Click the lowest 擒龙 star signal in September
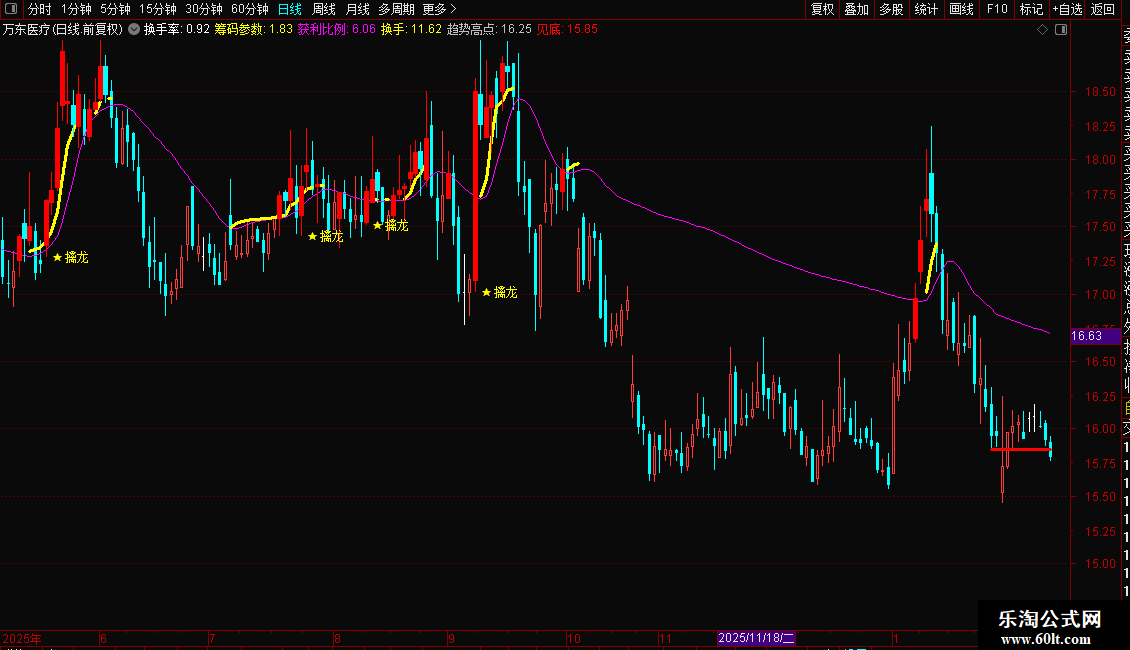1130x650 pixels. pyautogui.click(x=499, y=292)
